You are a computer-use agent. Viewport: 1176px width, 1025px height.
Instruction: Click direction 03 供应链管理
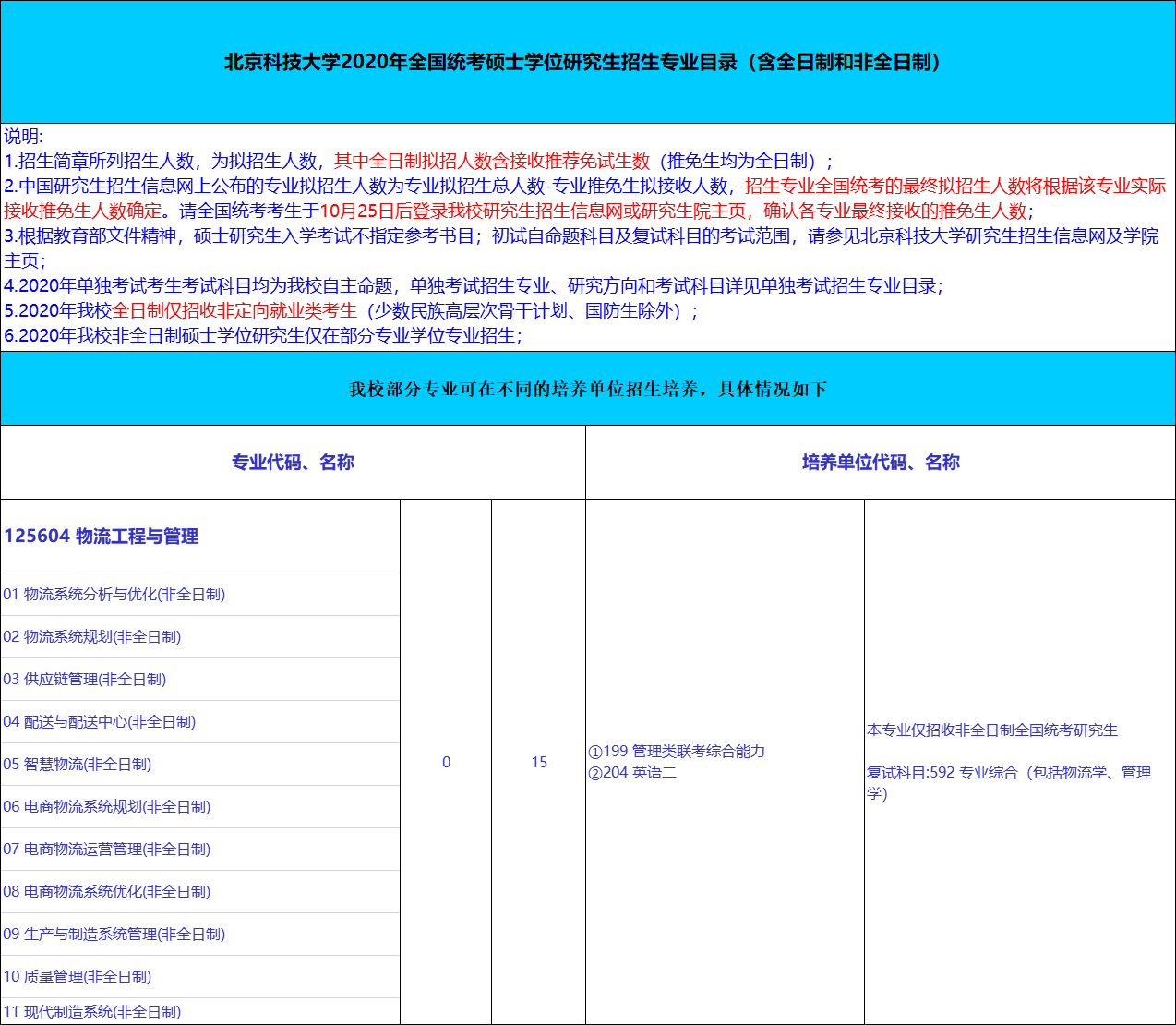(x=85, y=680)
